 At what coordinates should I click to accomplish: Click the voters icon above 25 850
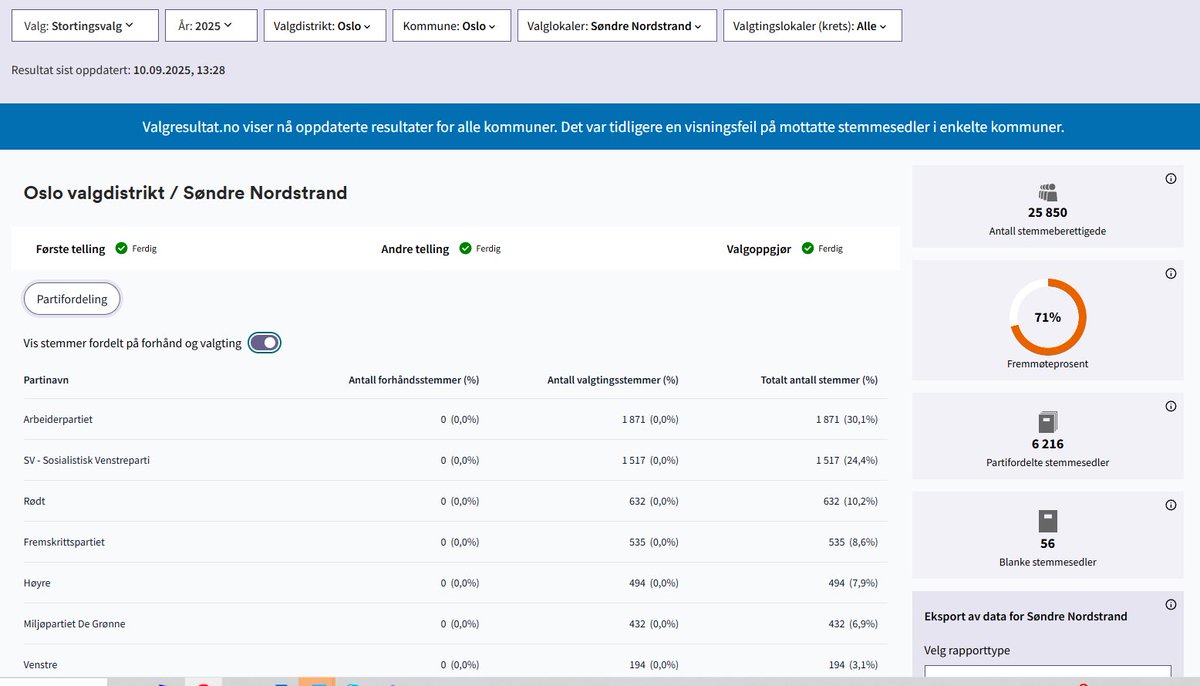[x=1047, y=193]
